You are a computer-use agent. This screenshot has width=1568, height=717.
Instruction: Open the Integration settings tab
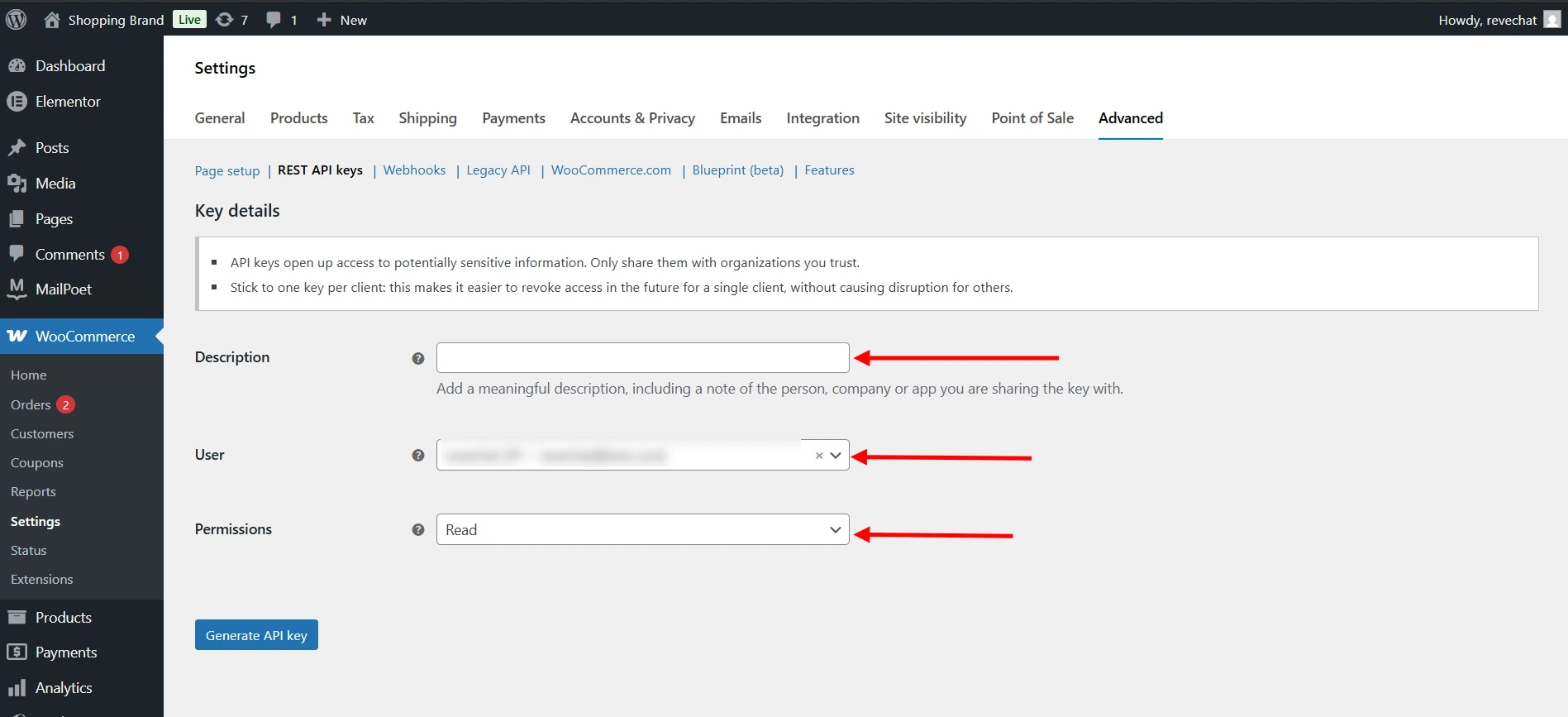(822, 118)
